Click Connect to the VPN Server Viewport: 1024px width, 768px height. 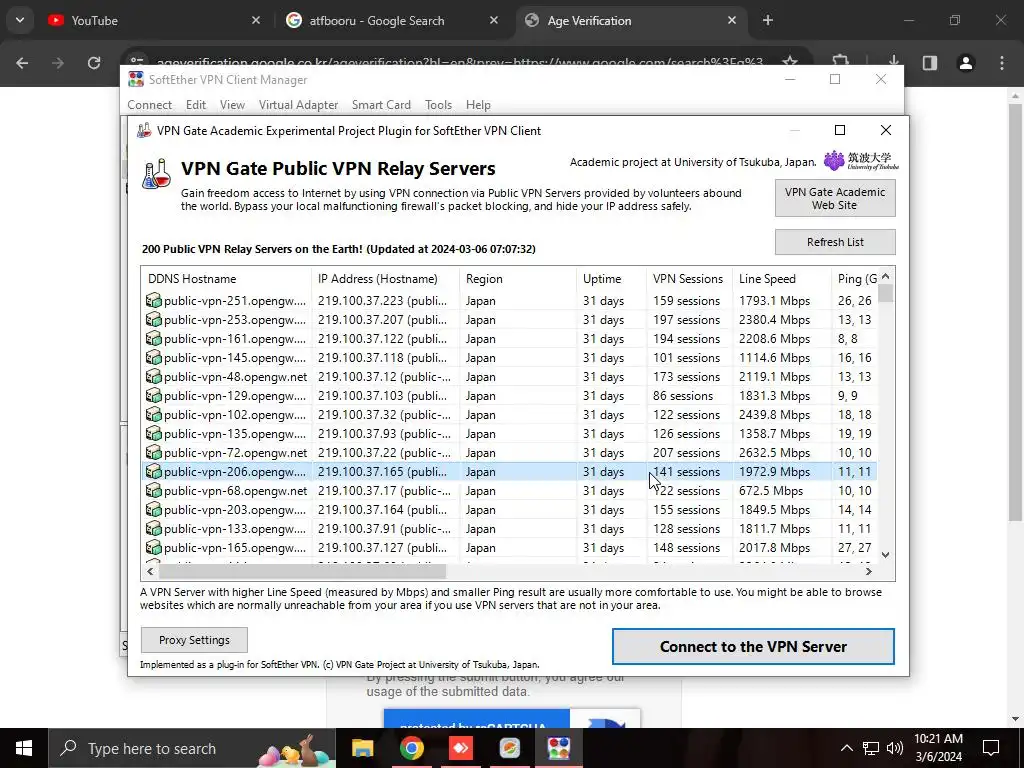click(753, 647)
